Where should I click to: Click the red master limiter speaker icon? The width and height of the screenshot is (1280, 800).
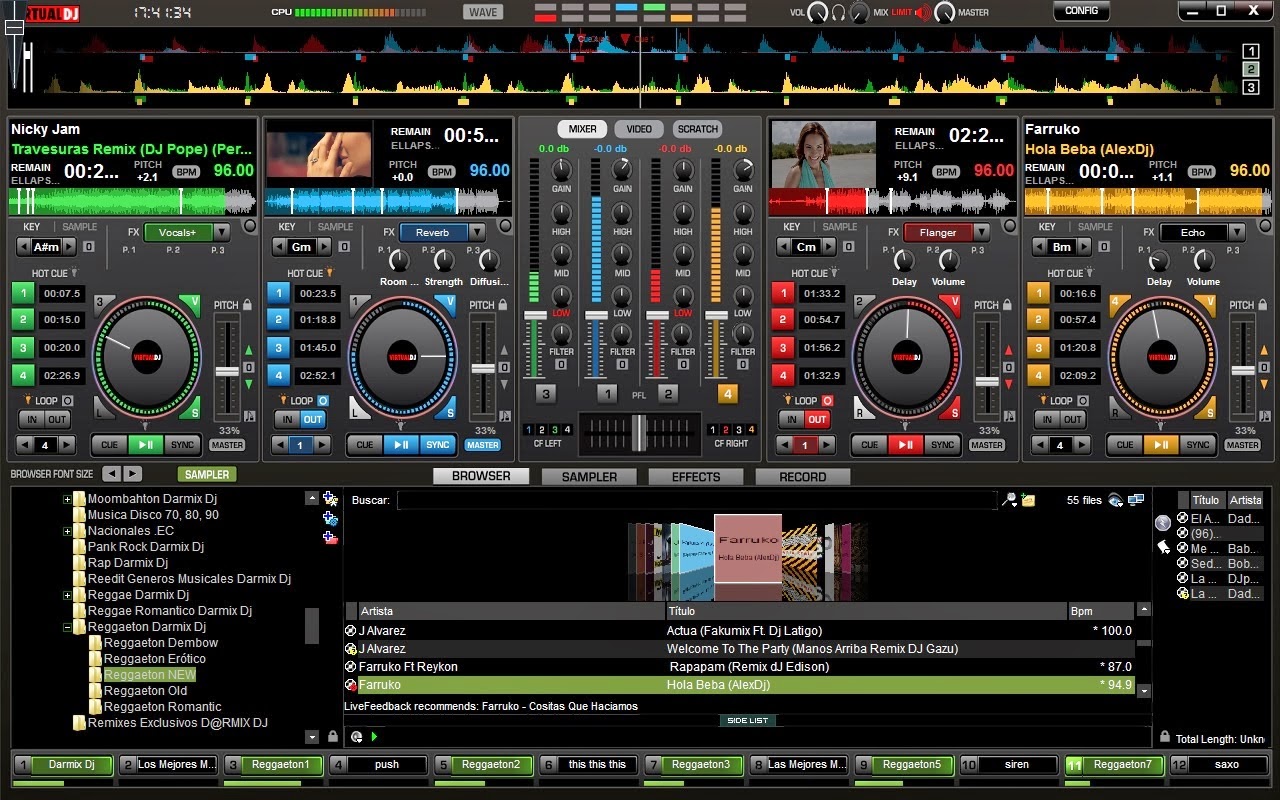point(921,12)
